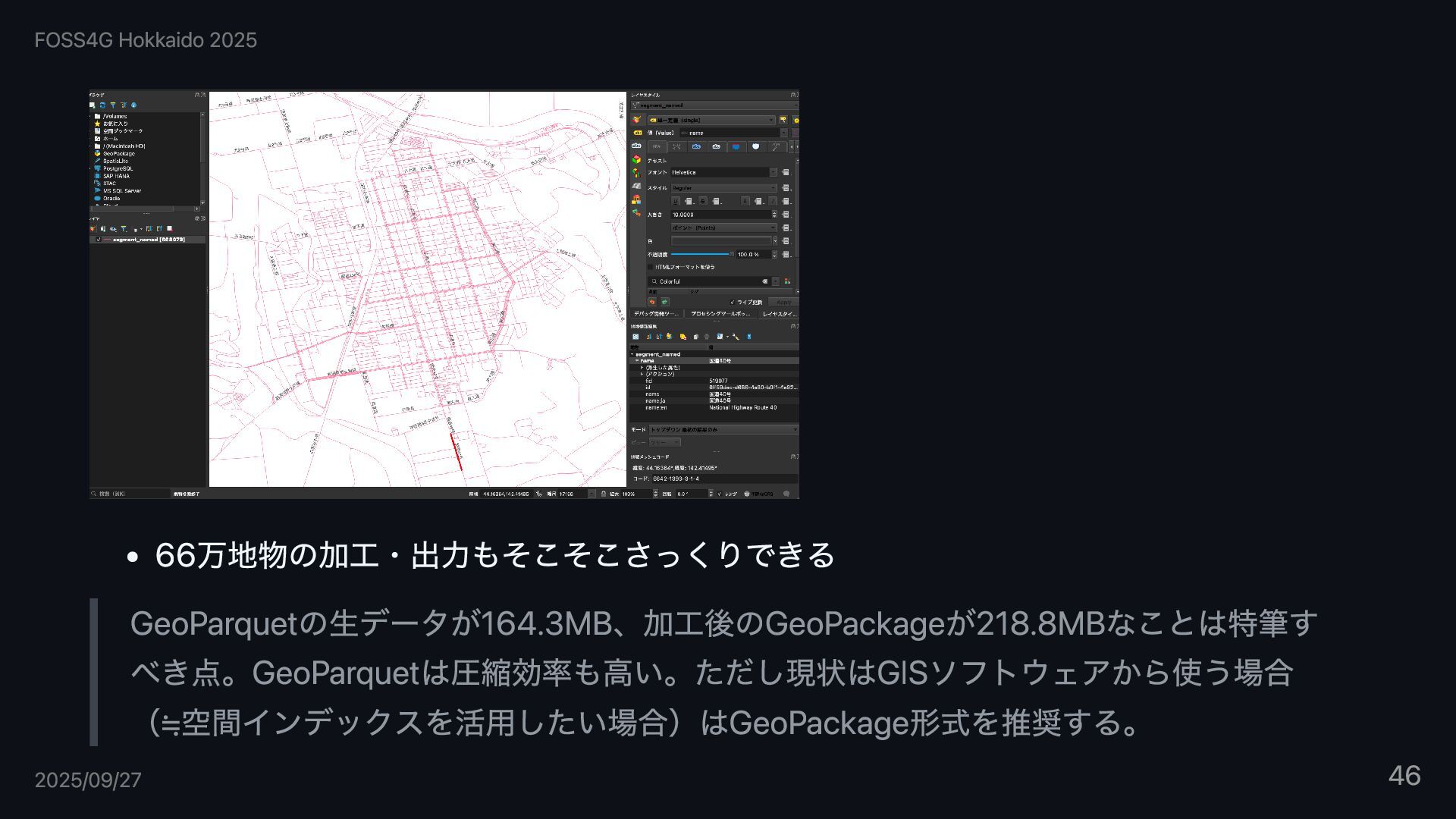
Task: Click the undo arrow in layer styling panel
Action: pyautogui.click(x=651, y=302)
